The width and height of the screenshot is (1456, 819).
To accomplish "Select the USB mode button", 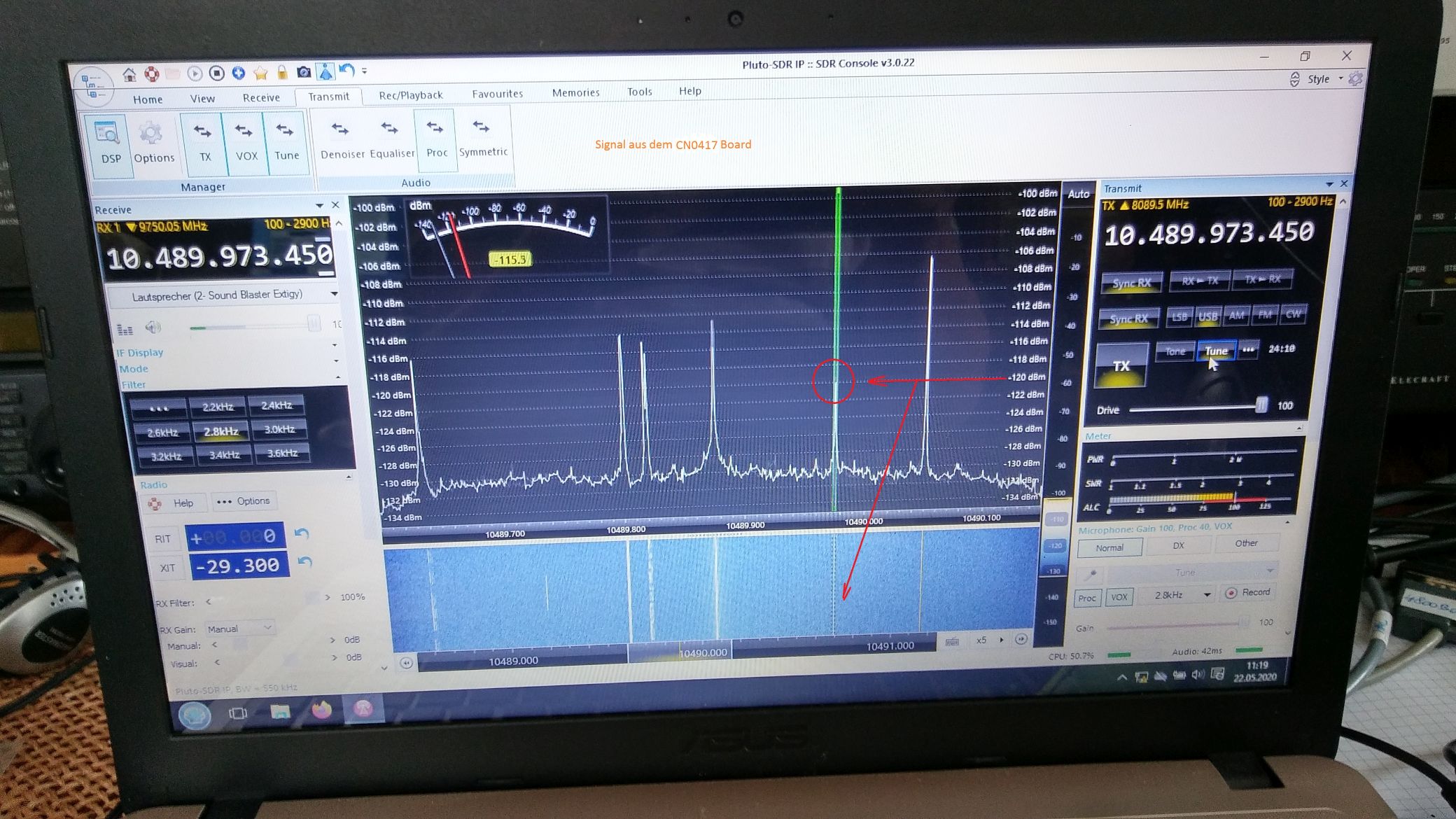I will [x=1207, y=316].
